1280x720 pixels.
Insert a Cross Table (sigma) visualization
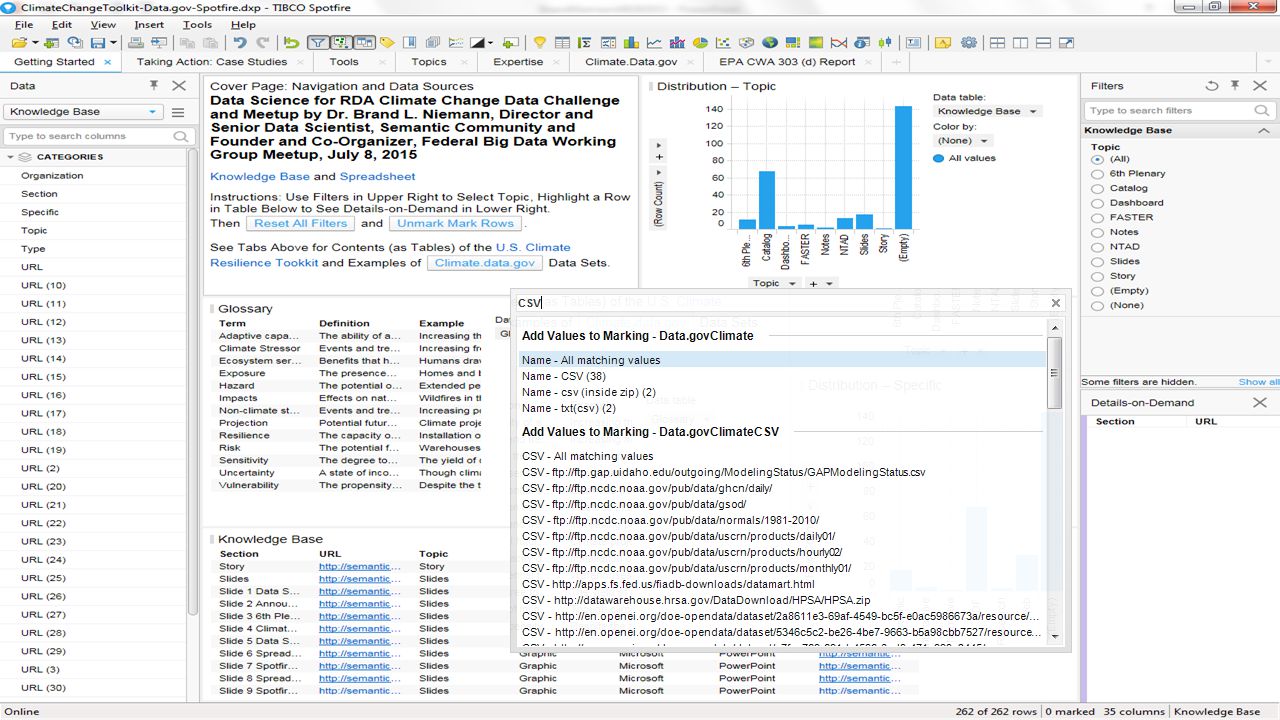585,43
